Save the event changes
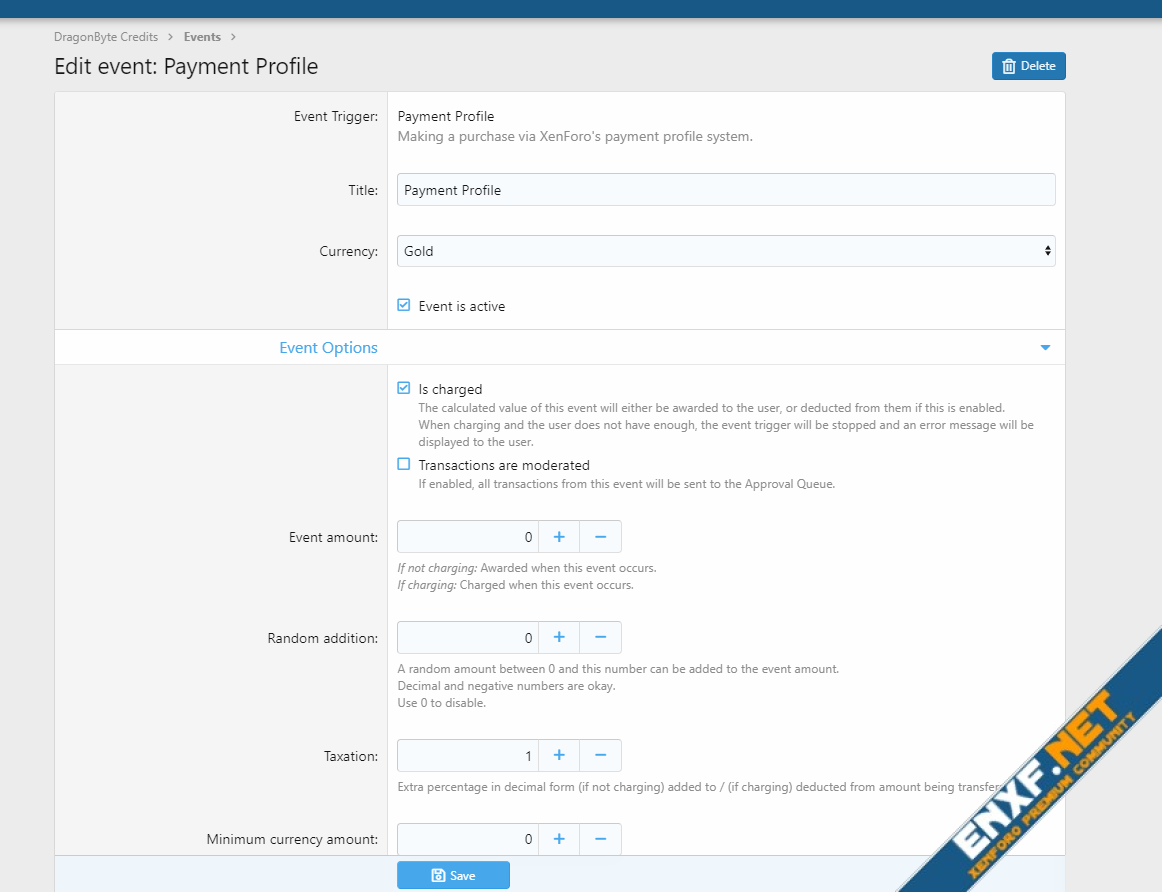This screenshot has width=1162, height=892. [453, 875]
